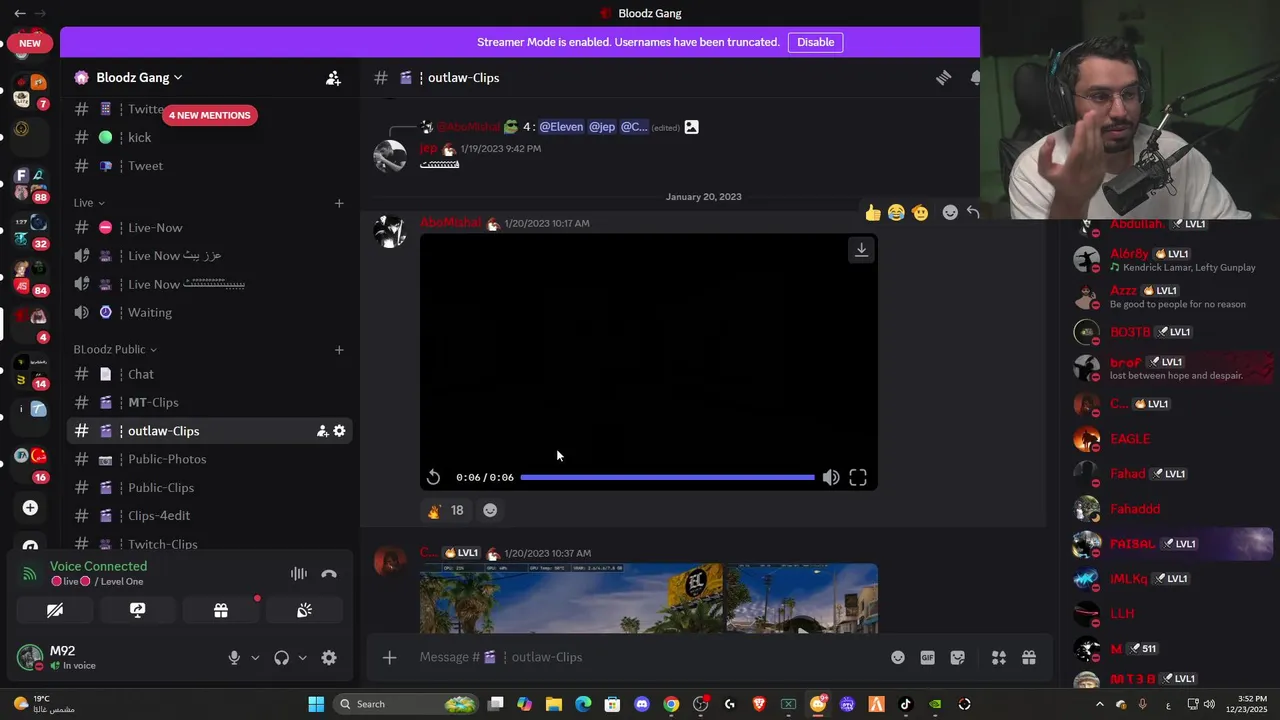1280x720 pixels.
Task: React with the laughing crying emoji
Action: (x=896, y=212)
